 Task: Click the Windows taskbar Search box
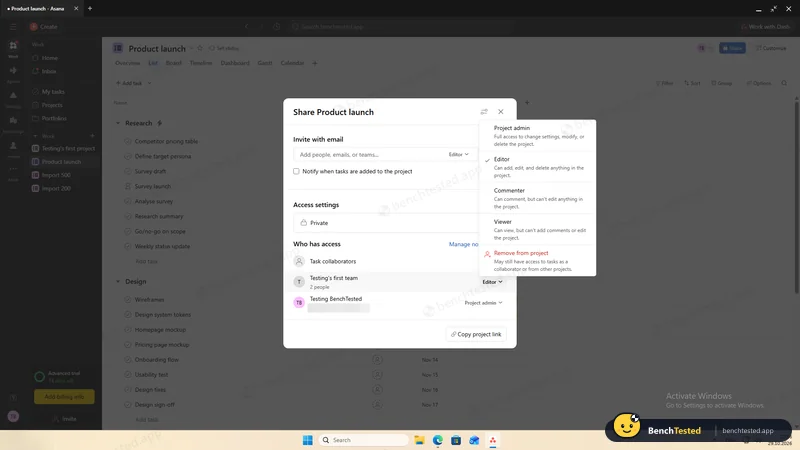click(x=363, y=440)
